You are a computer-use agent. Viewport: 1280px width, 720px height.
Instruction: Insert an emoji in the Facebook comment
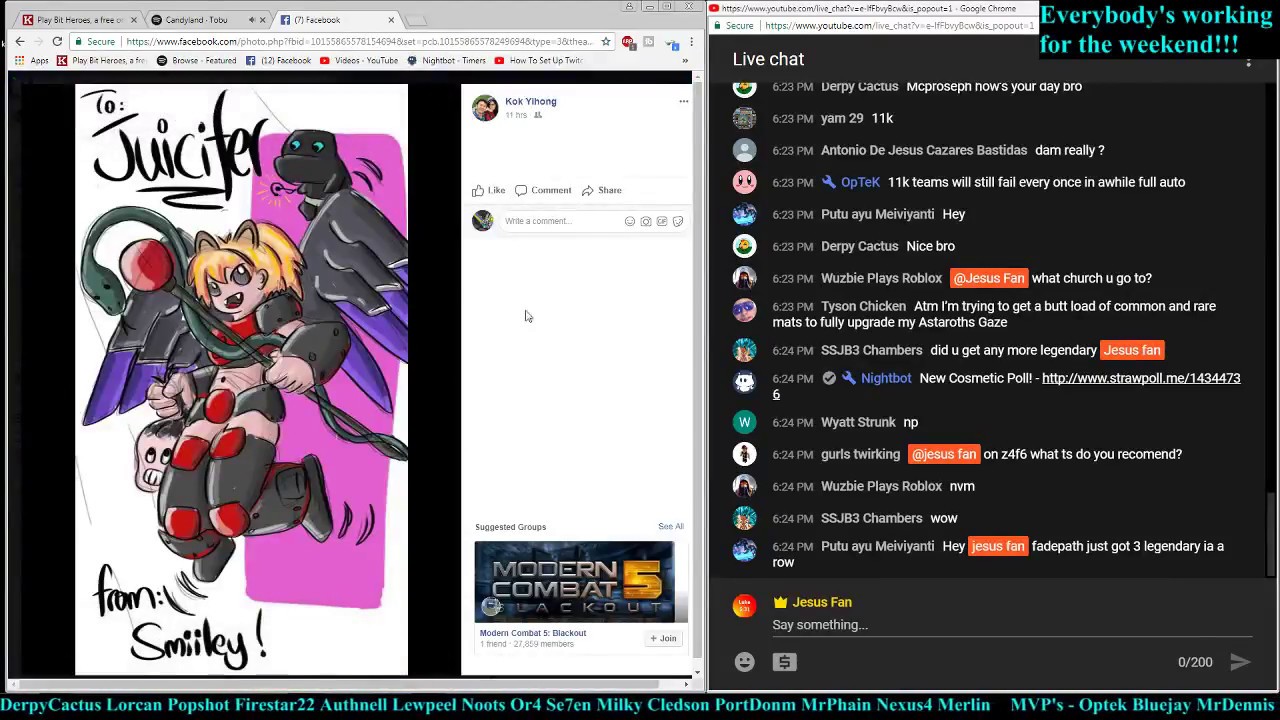pyautogui.click(x=629, y=221)
